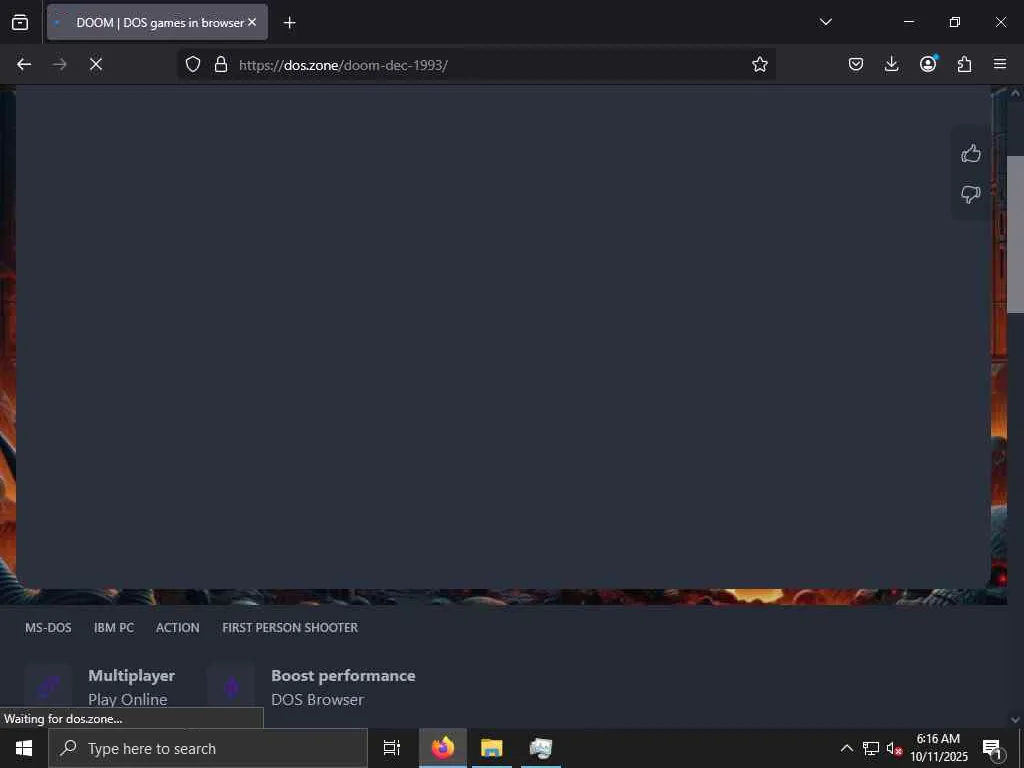
Task: Open Windows Task View
Action: (392, 748)
